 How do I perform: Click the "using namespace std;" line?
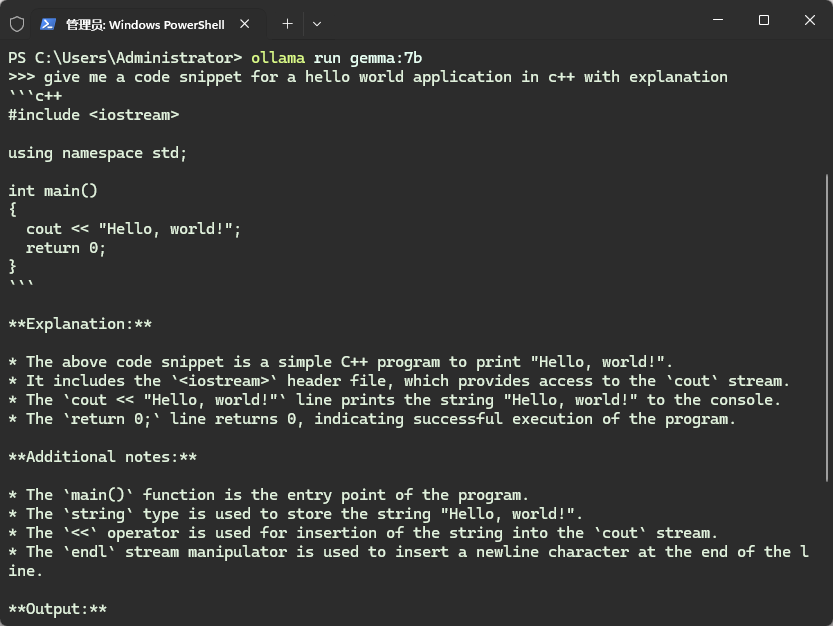(x=98, y=153)
